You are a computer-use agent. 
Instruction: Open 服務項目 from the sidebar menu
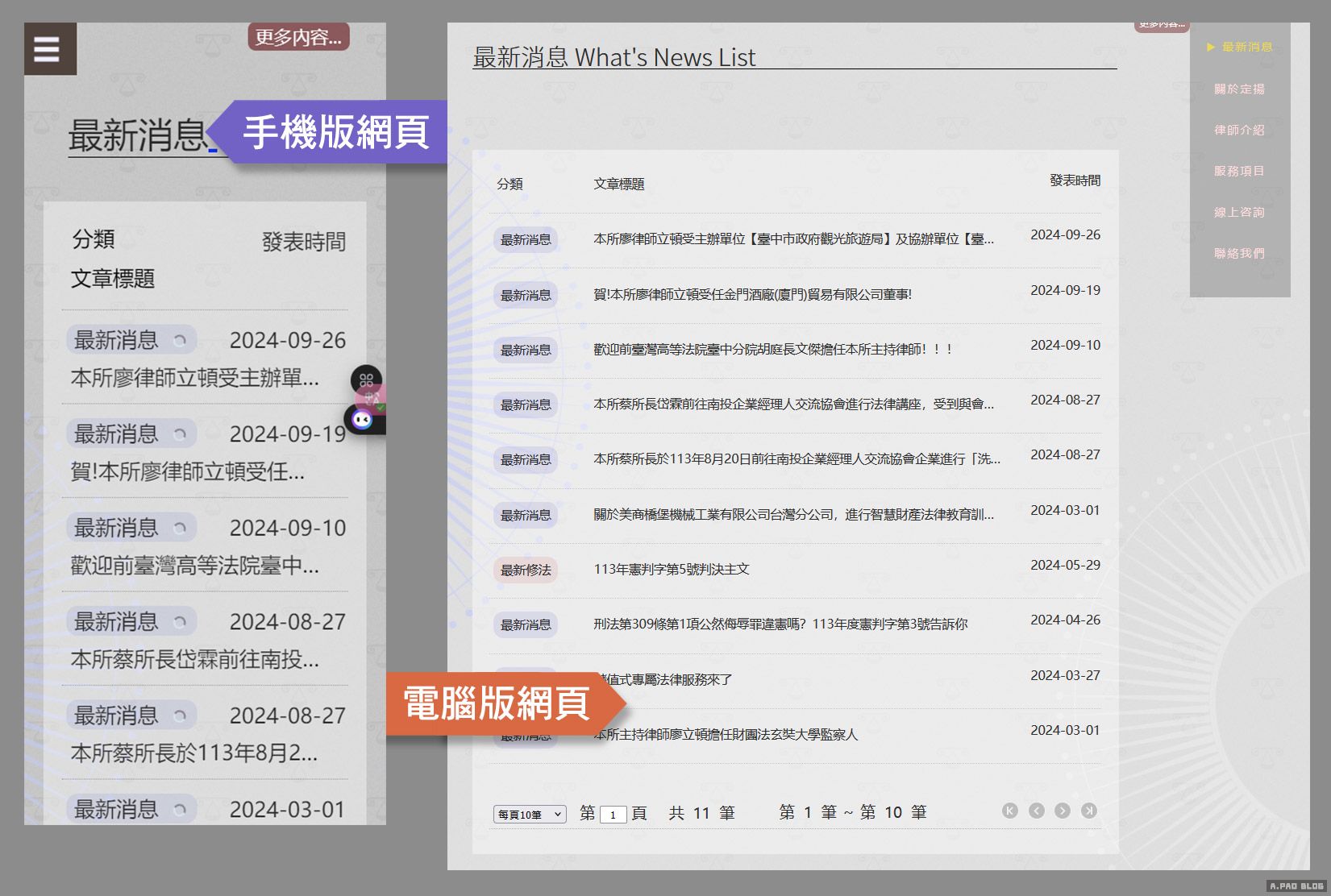point(1239,171)
